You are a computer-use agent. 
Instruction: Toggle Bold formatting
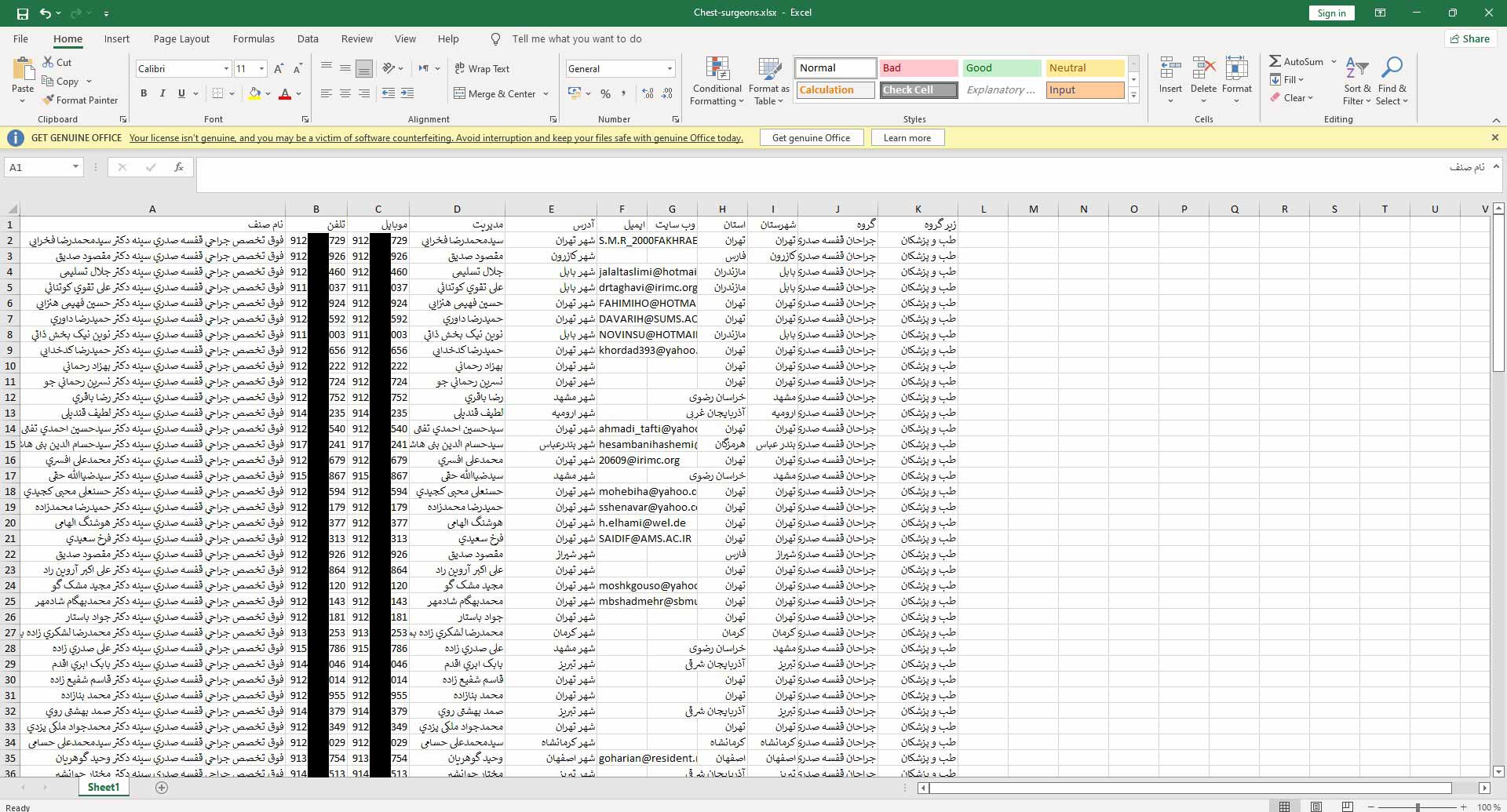click(x=144, y=93)
